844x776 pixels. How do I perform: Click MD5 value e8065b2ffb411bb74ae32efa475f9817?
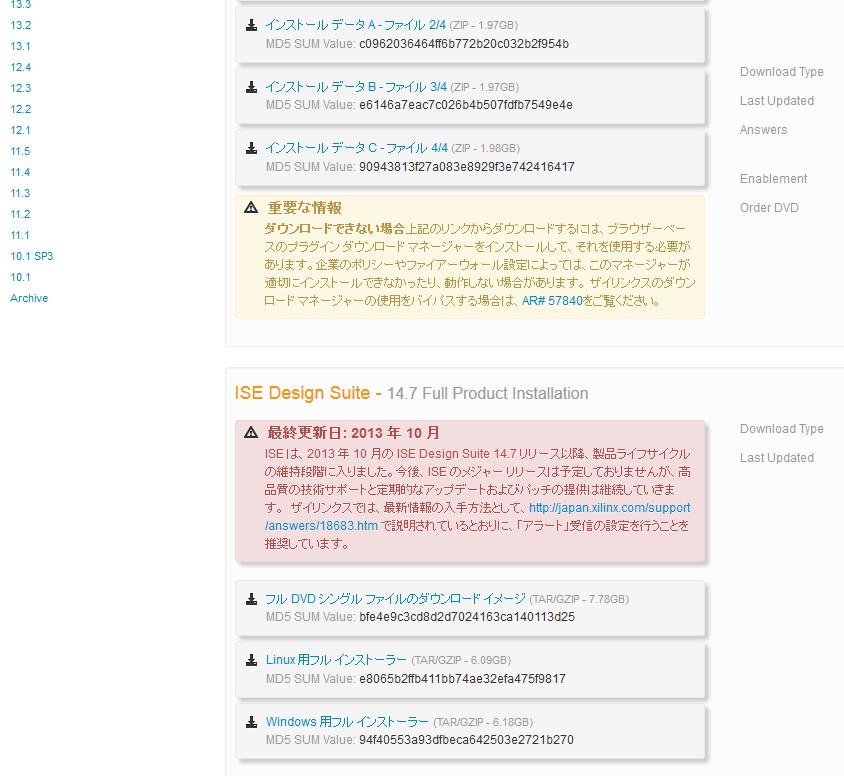[462, 679]
